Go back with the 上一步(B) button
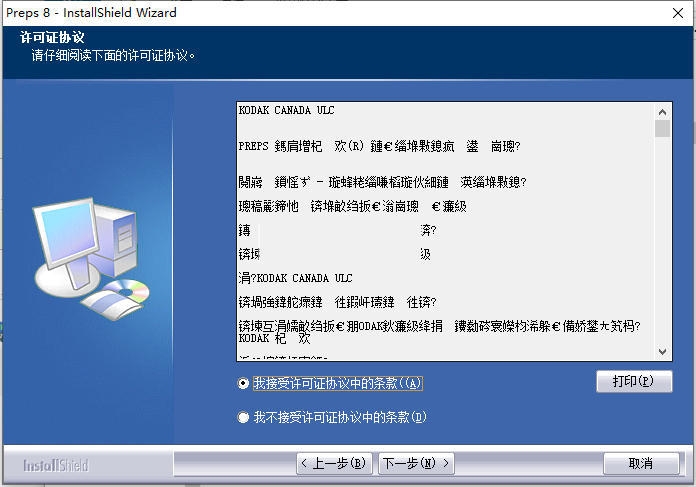 pyautogui.click(x=334, y=463)
